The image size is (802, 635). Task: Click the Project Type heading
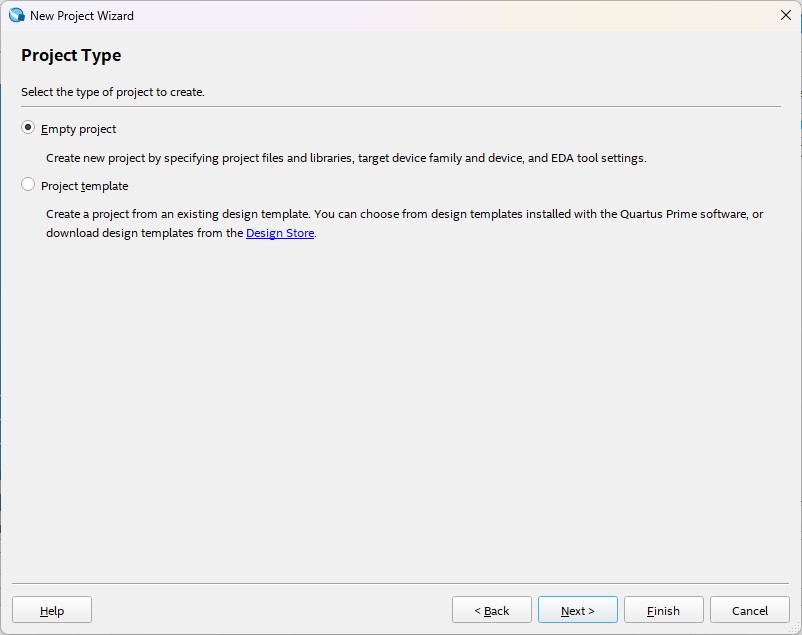click(71, 55)
